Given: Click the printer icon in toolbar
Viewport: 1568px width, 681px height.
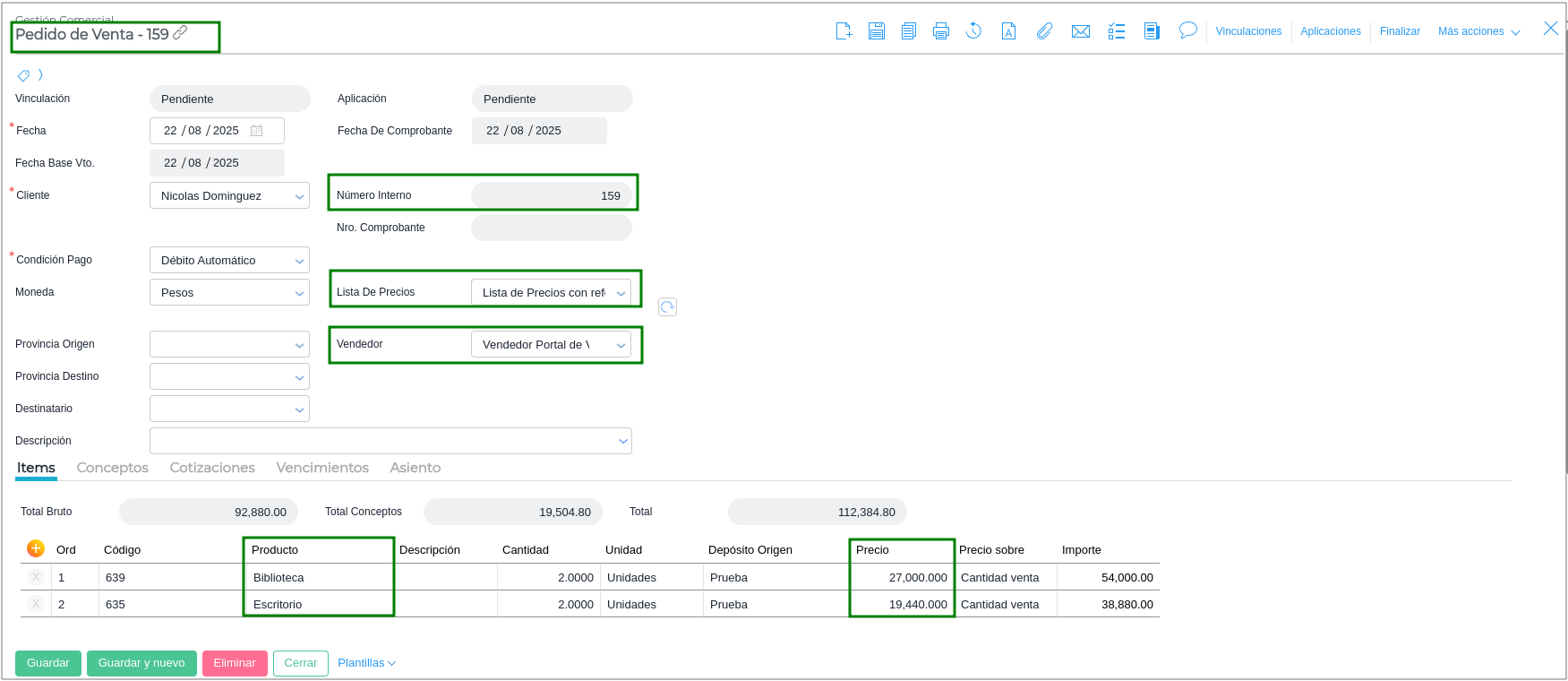Looking at the screenshot, I should 940,31.
